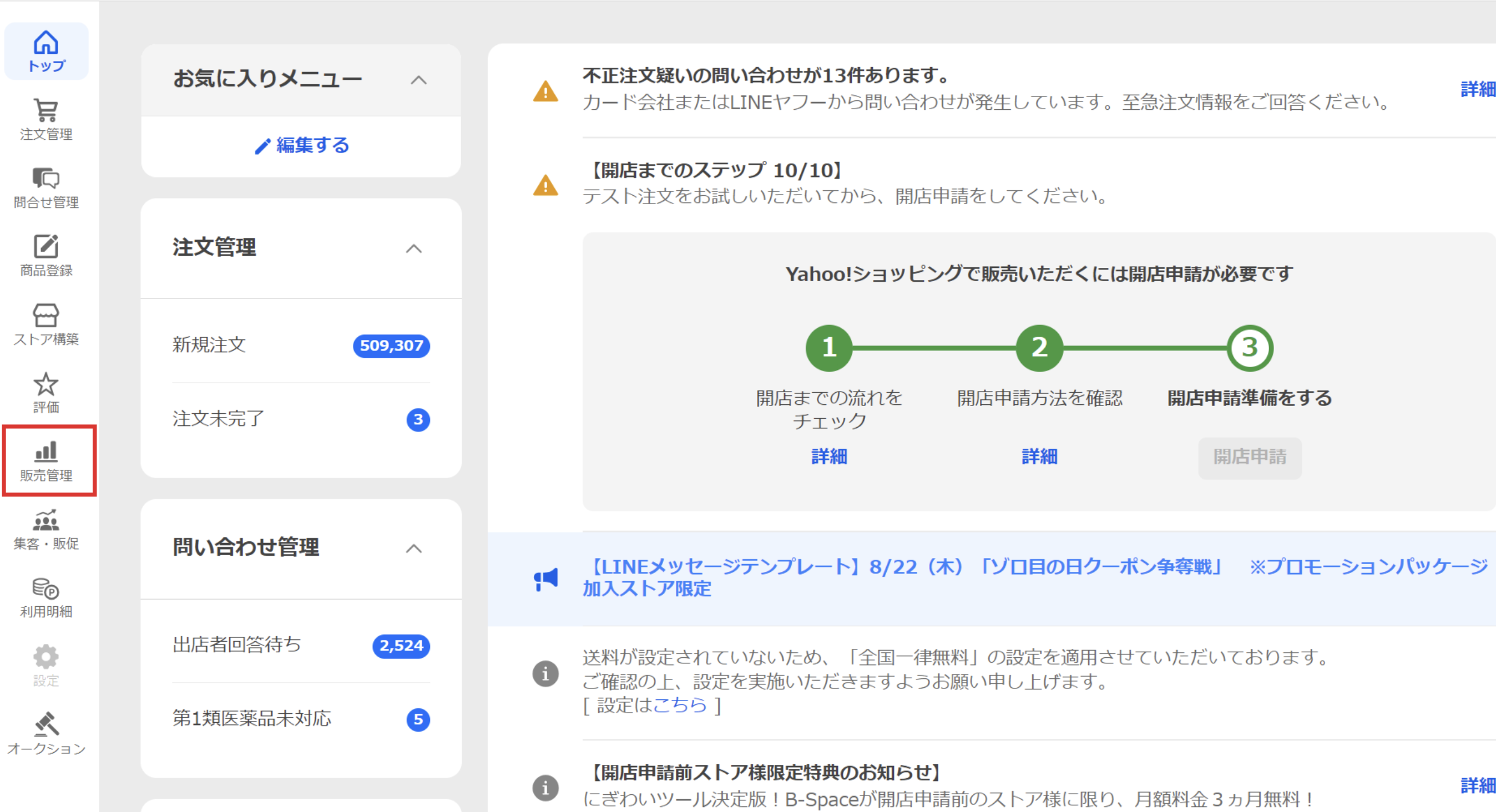The height and width of the screenshot is (812, 1496).
Task: Open LINEメッセージテンプレート announcement link
Action: (x=1035, y=577)
